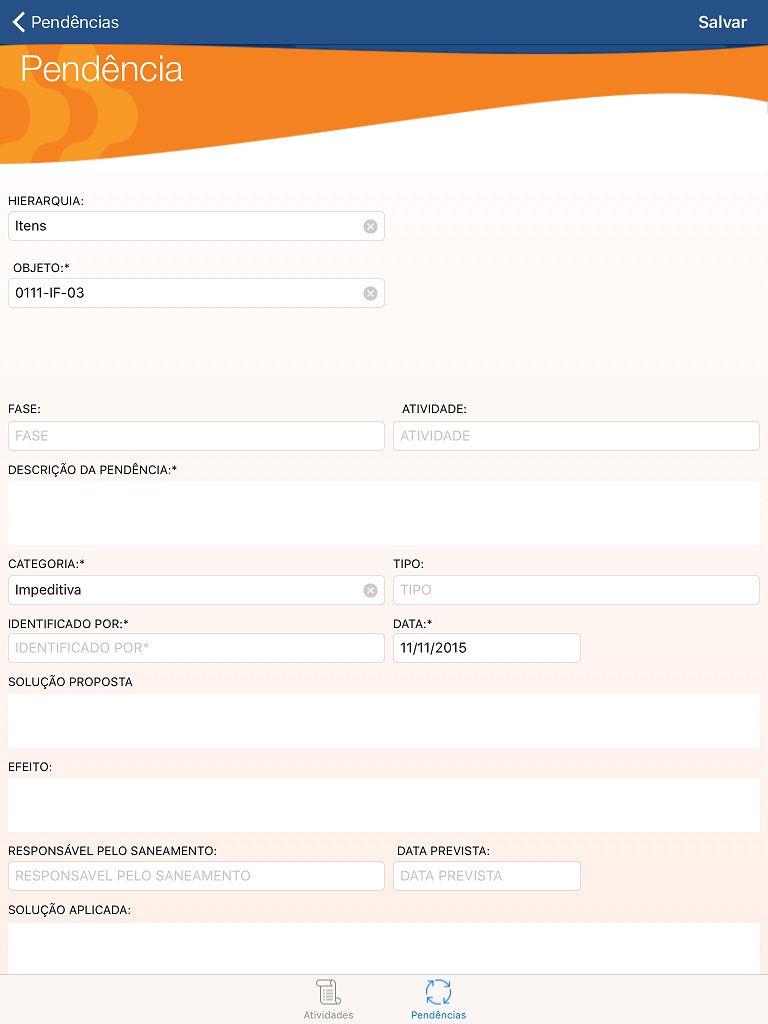
Task: Clear the Objeto field value
Action: (x=370, y=294)
